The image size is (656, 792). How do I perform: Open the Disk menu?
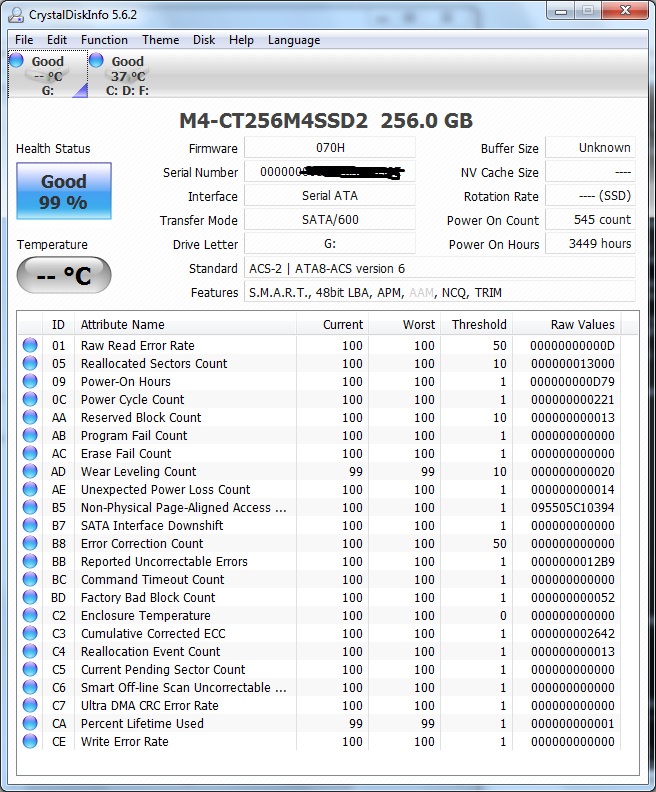[x=204, y=40]
